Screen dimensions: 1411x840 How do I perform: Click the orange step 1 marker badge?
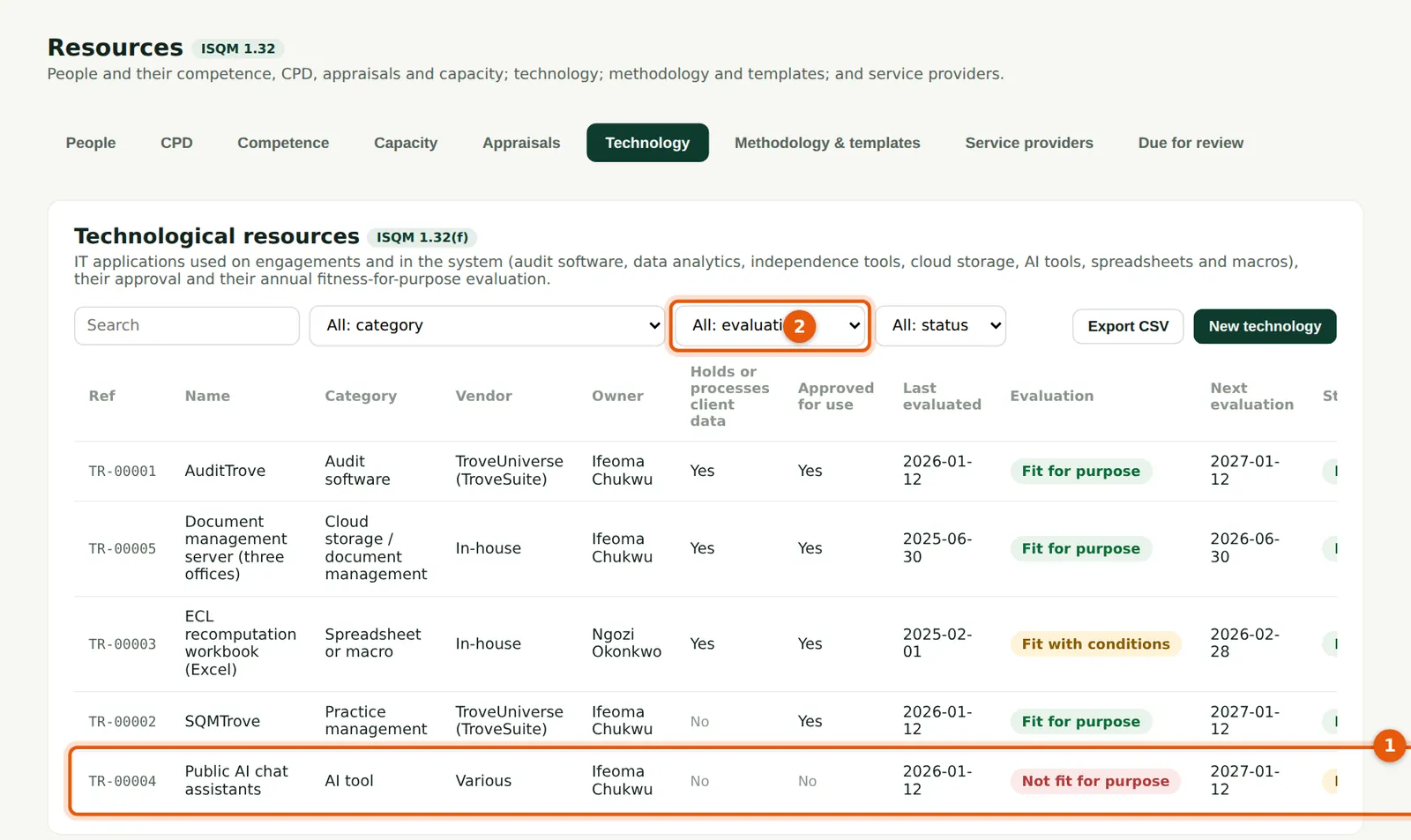[x=1389, y=747]
